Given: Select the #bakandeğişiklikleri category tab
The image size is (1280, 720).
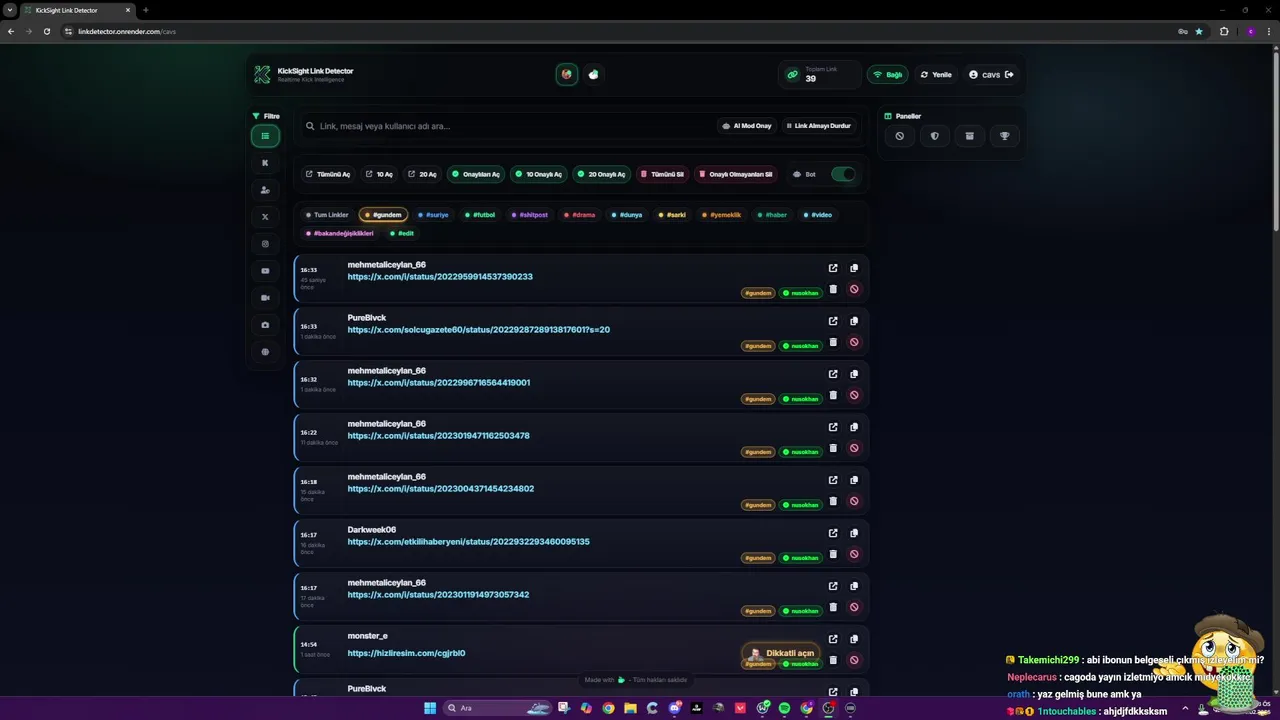Looking at the screenshot, I should click(340, 233).
